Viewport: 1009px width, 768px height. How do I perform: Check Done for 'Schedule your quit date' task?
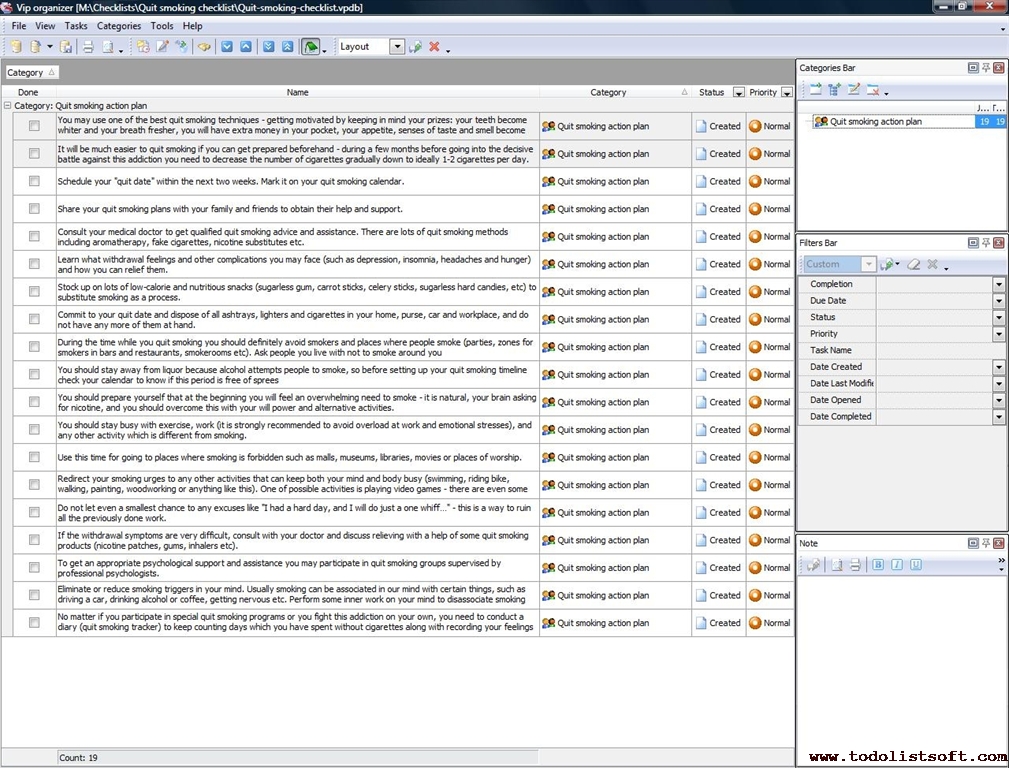tap(34, 181)
